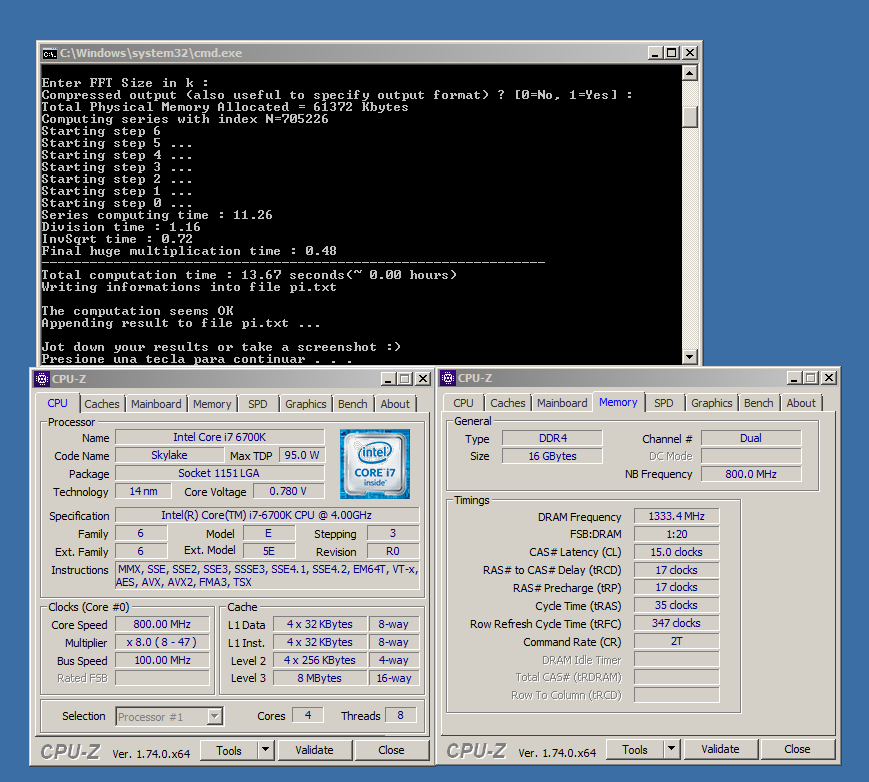The width and height of the screenshot is (869, 782).
Task: Minimize the cmd.exe window
Action: 656,53
